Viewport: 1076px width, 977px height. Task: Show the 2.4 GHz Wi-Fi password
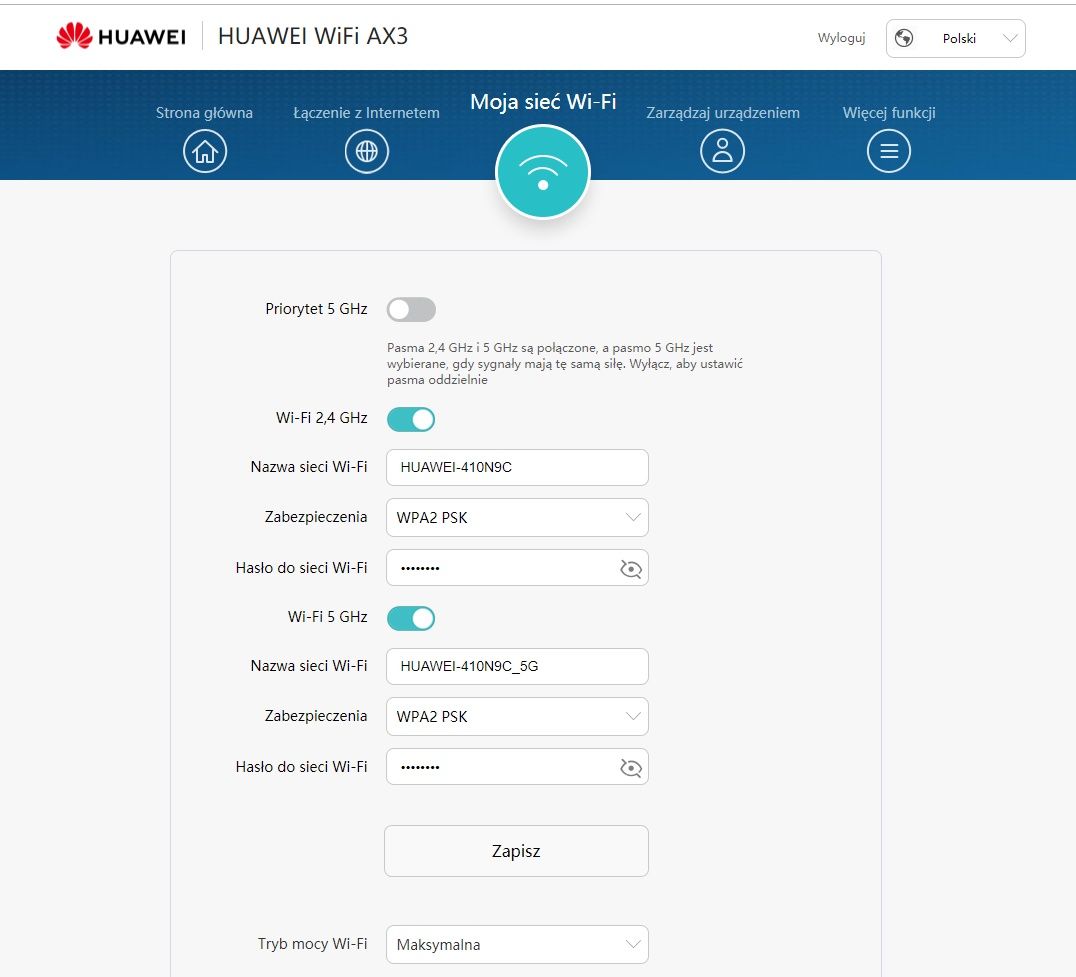[631, 568]
